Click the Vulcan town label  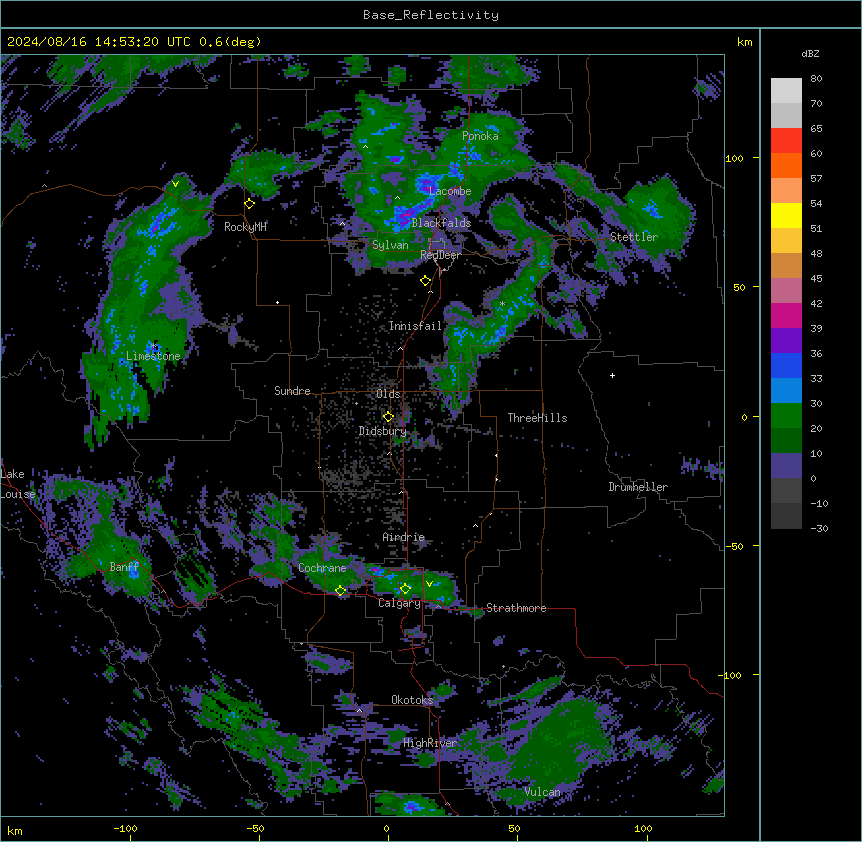(x=542, y=792)
